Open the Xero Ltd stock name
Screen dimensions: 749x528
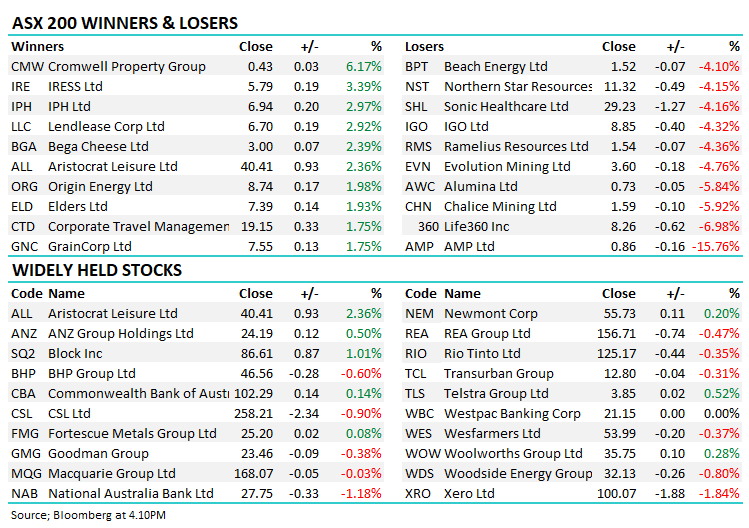470,493
